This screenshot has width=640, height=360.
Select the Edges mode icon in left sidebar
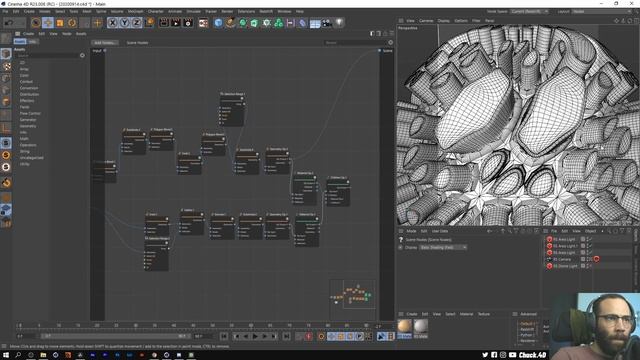6,90
